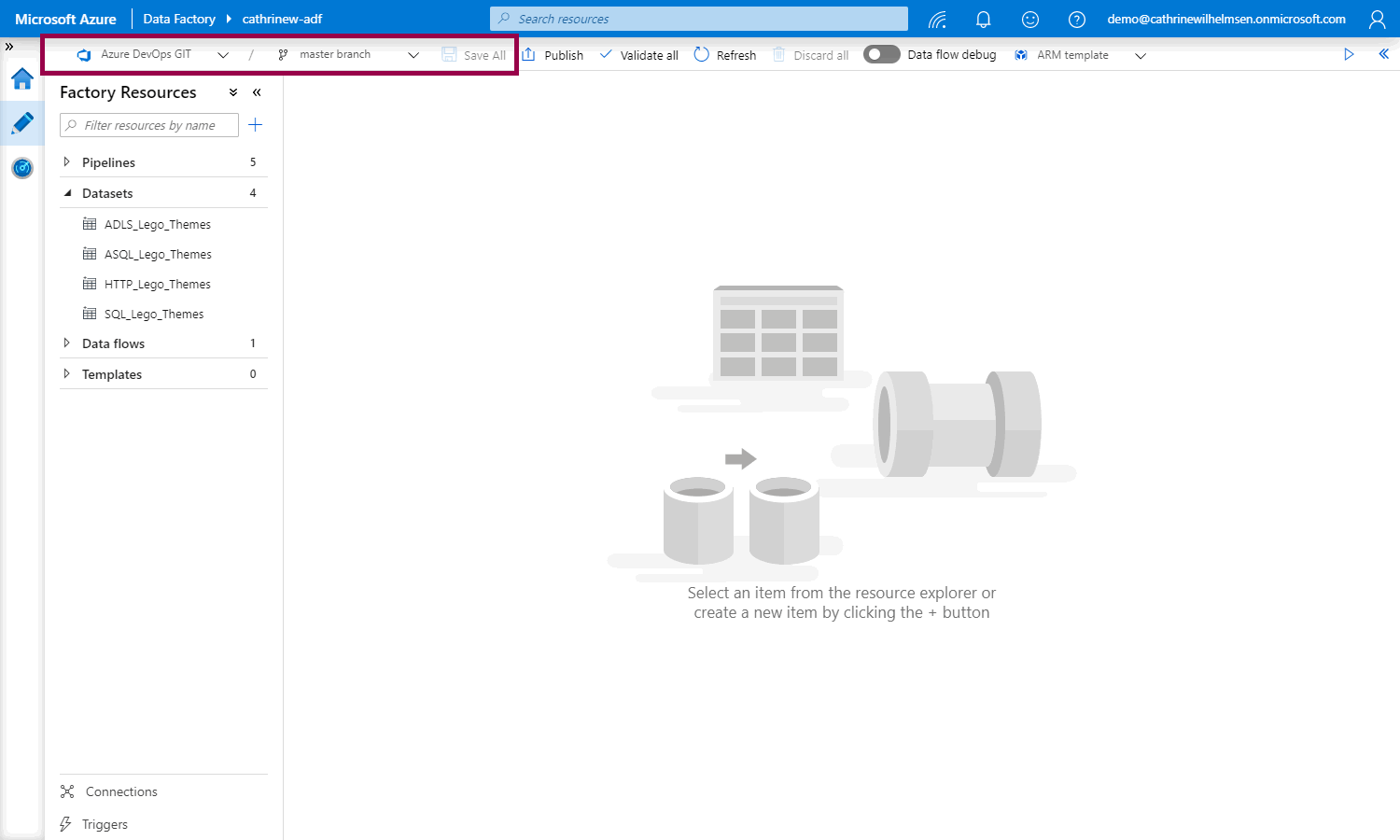Toggle the Data flow debug switch
Screen dimensions: 1400x840
pyautogui.click(x=881, y=55)
